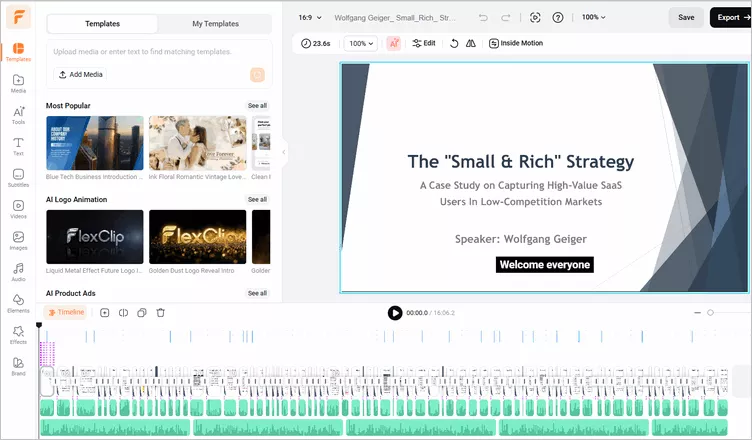Click the timeline playhead marker
This screenshot has width=752, height=440.
pyautogui.click(x=39, y=325)
